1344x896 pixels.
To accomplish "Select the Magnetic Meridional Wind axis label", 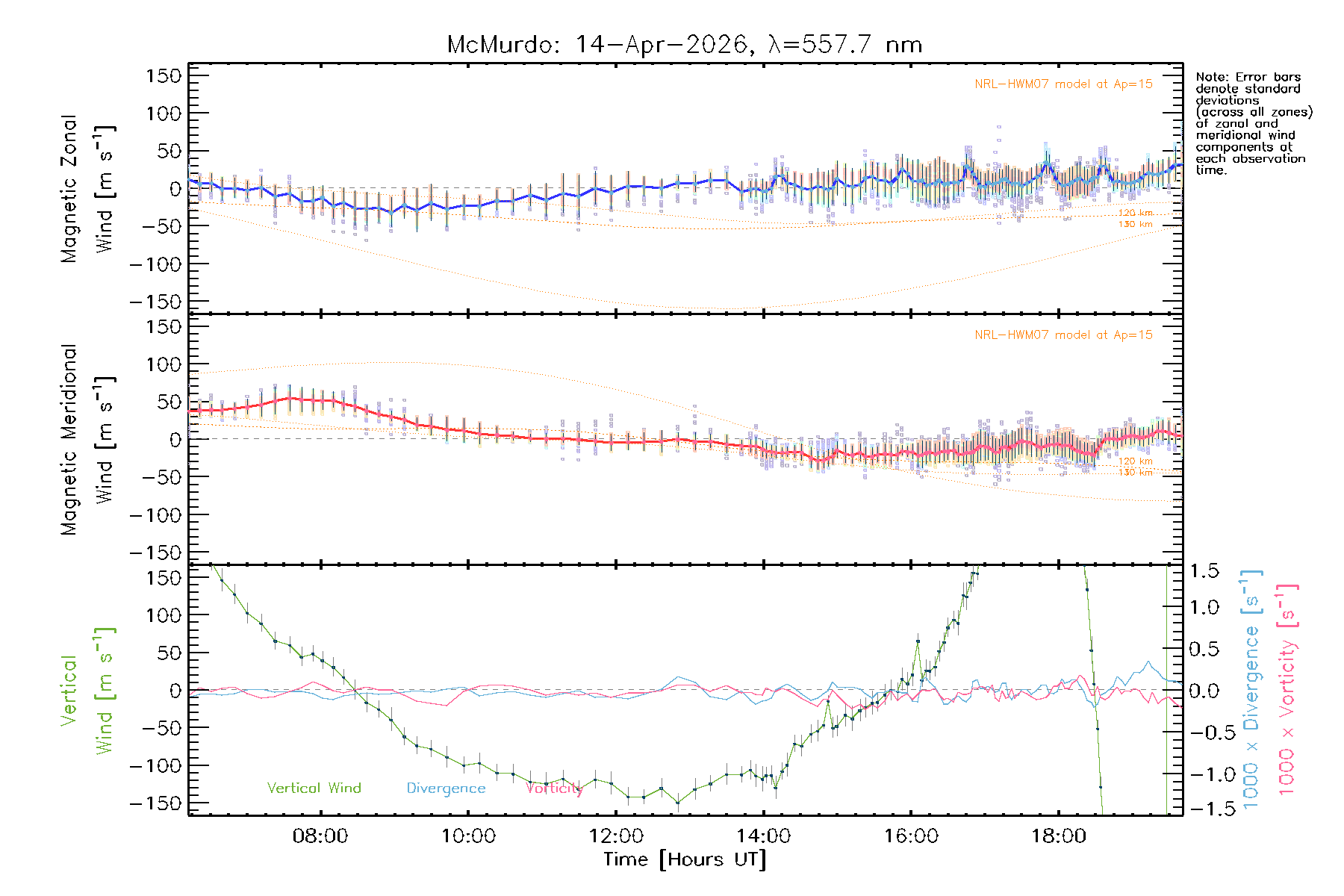I will click(87, 440).
